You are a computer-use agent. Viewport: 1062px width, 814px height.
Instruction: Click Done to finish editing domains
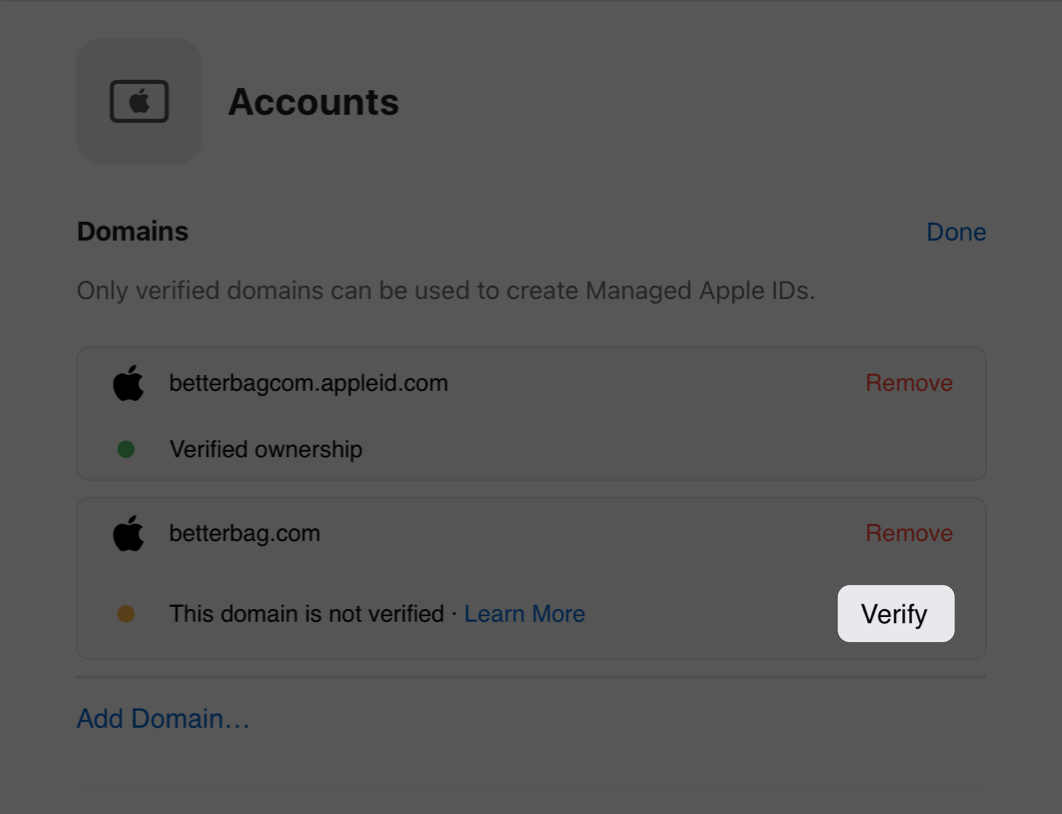tap(956, 231)
